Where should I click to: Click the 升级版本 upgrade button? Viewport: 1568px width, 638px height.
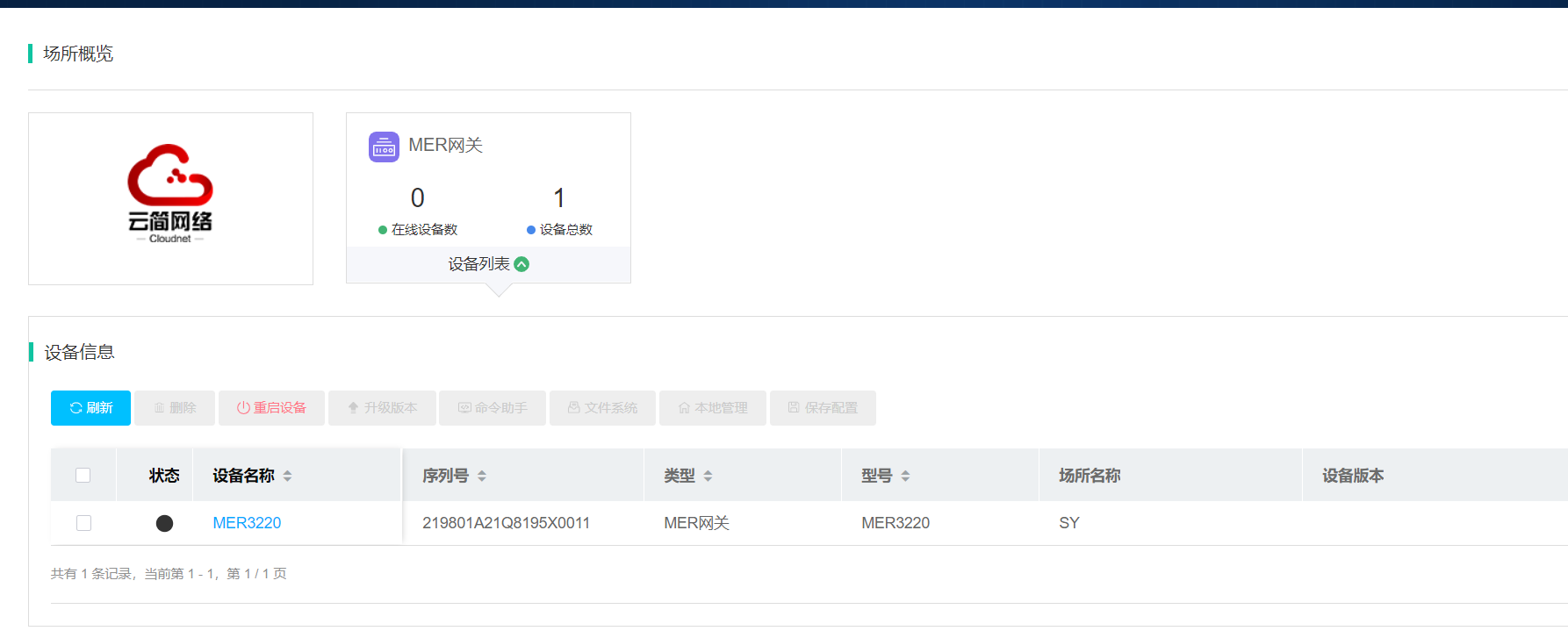(x=382, y=408)
